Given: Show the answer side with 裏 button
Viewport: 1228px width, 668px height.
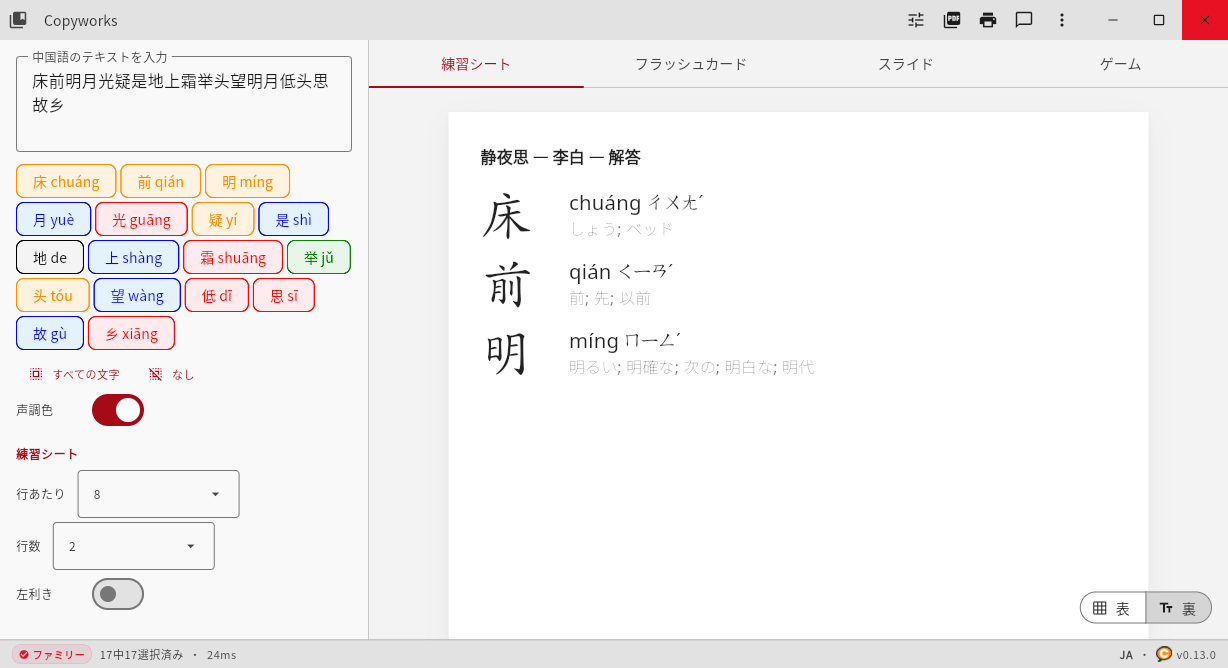Looking at the screenshot, I should (1179, 608).
